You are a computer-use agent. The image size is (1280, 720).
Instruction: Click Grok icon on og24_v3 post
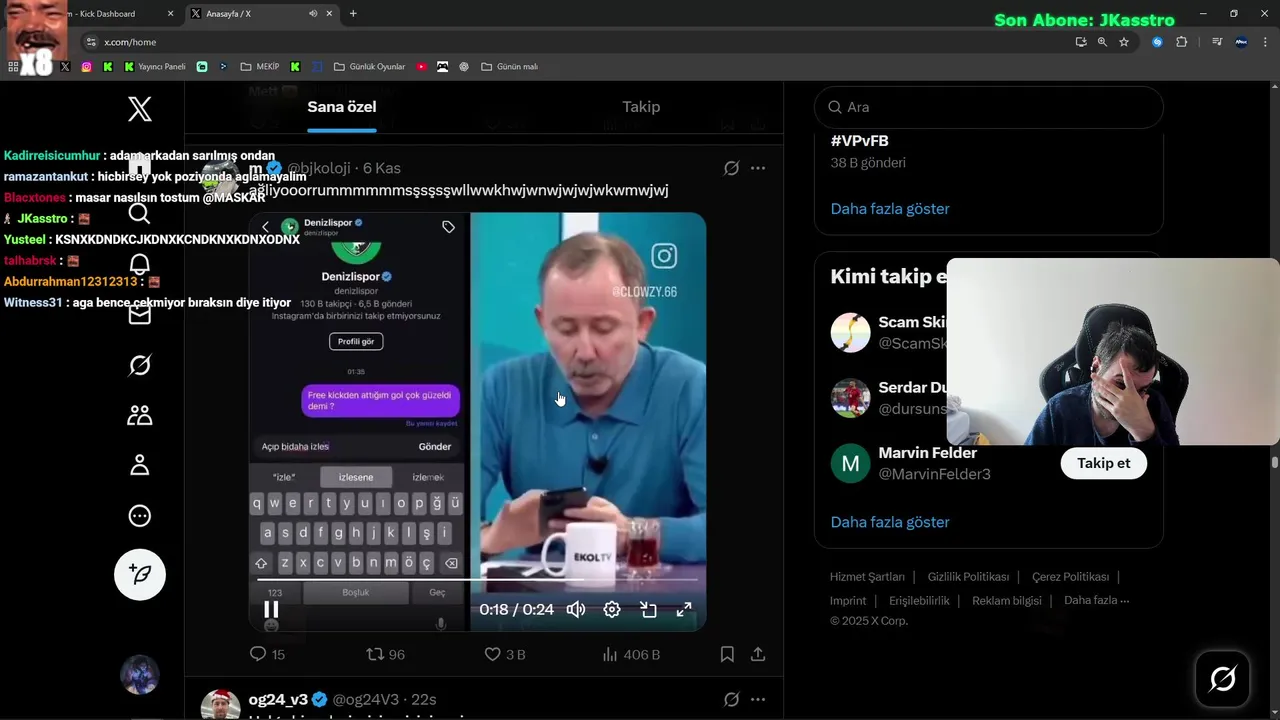coord(731,699)
